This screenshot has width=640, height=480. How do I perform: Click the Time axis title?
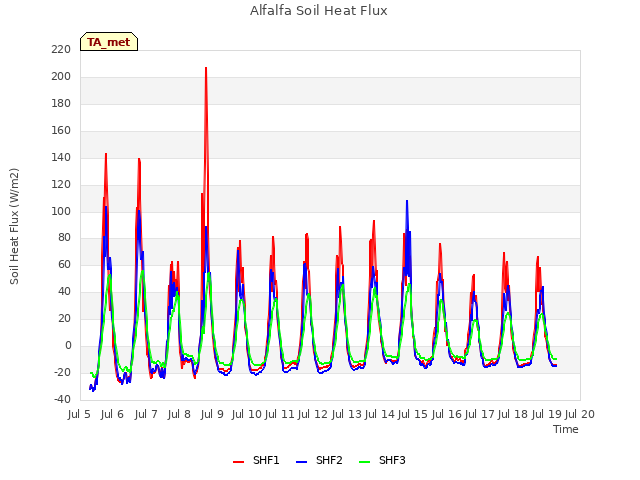coord(565,429)
